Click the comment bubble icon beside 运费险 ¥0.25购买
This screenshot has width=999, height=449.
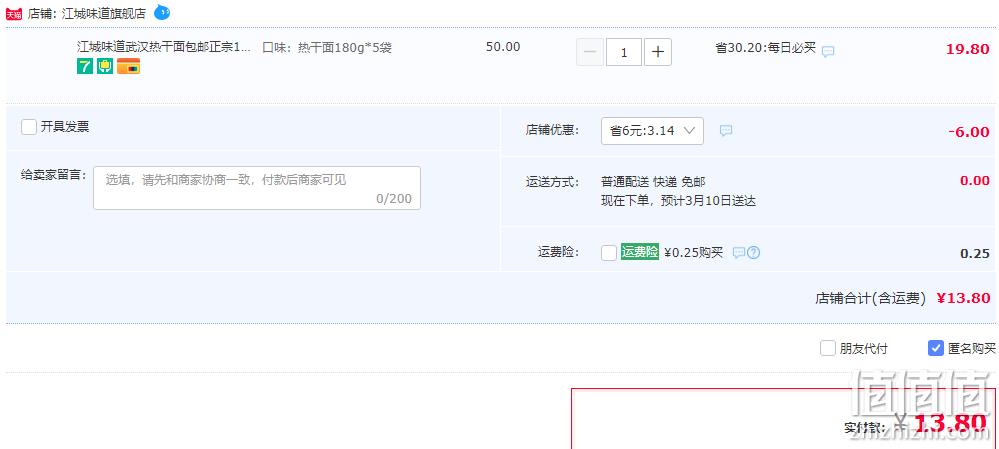(738, 253)
